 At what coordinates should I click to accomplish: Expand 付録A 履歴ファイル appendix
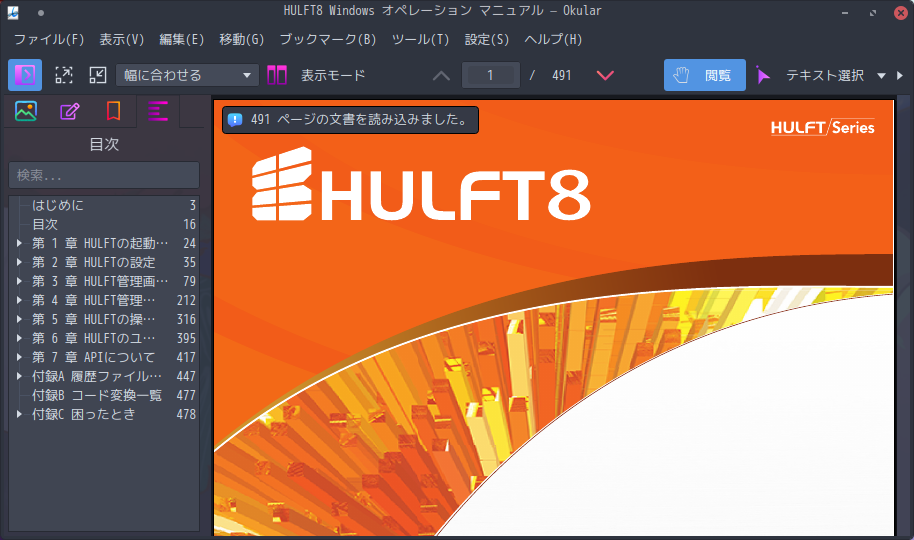point(19,376)
